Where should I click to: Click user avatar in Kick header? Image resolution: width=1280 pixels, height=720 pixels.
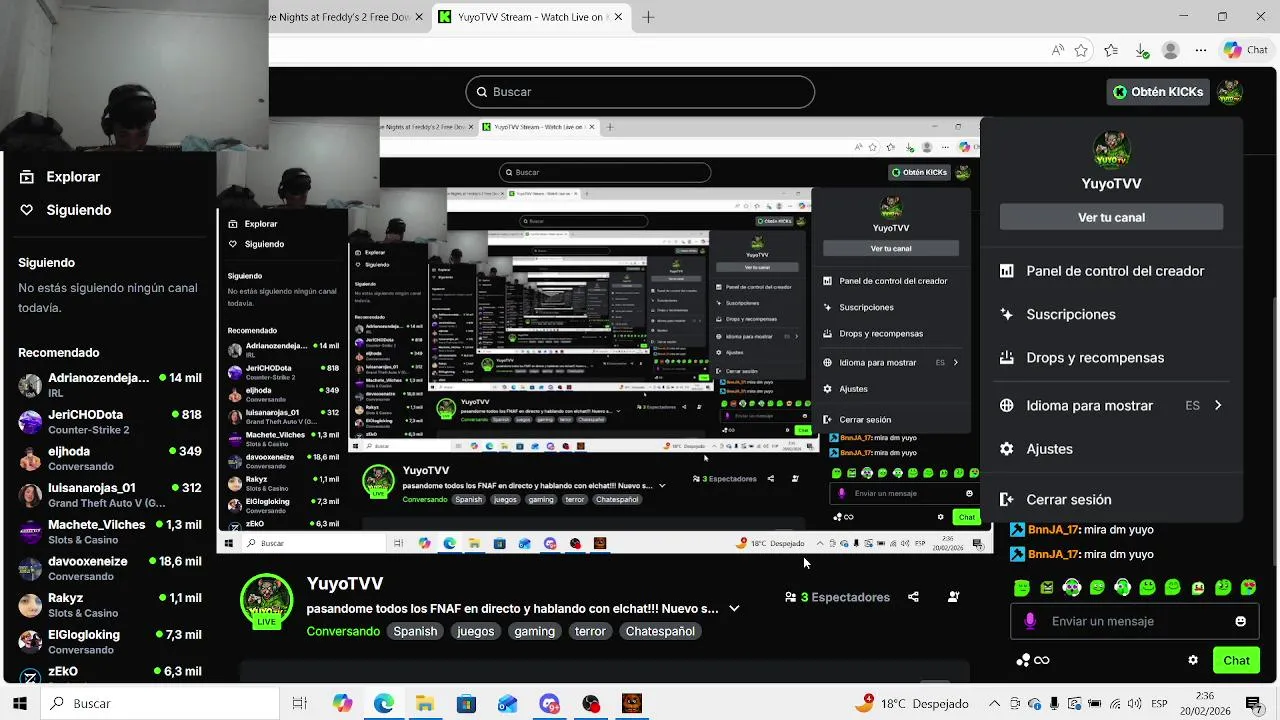[x=1230, y=92]
